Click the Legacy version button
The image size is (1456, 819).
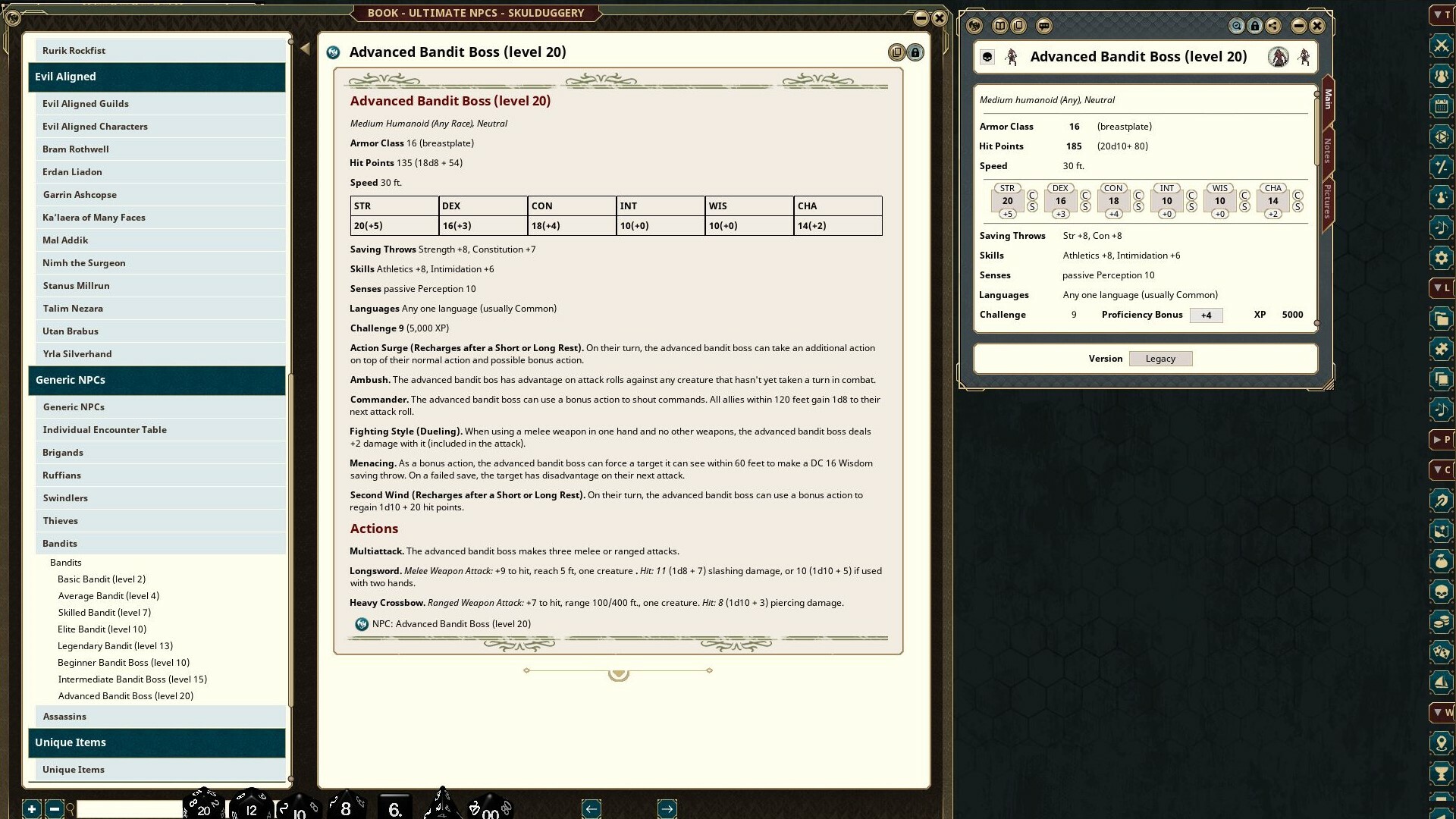pos(1160,358)
